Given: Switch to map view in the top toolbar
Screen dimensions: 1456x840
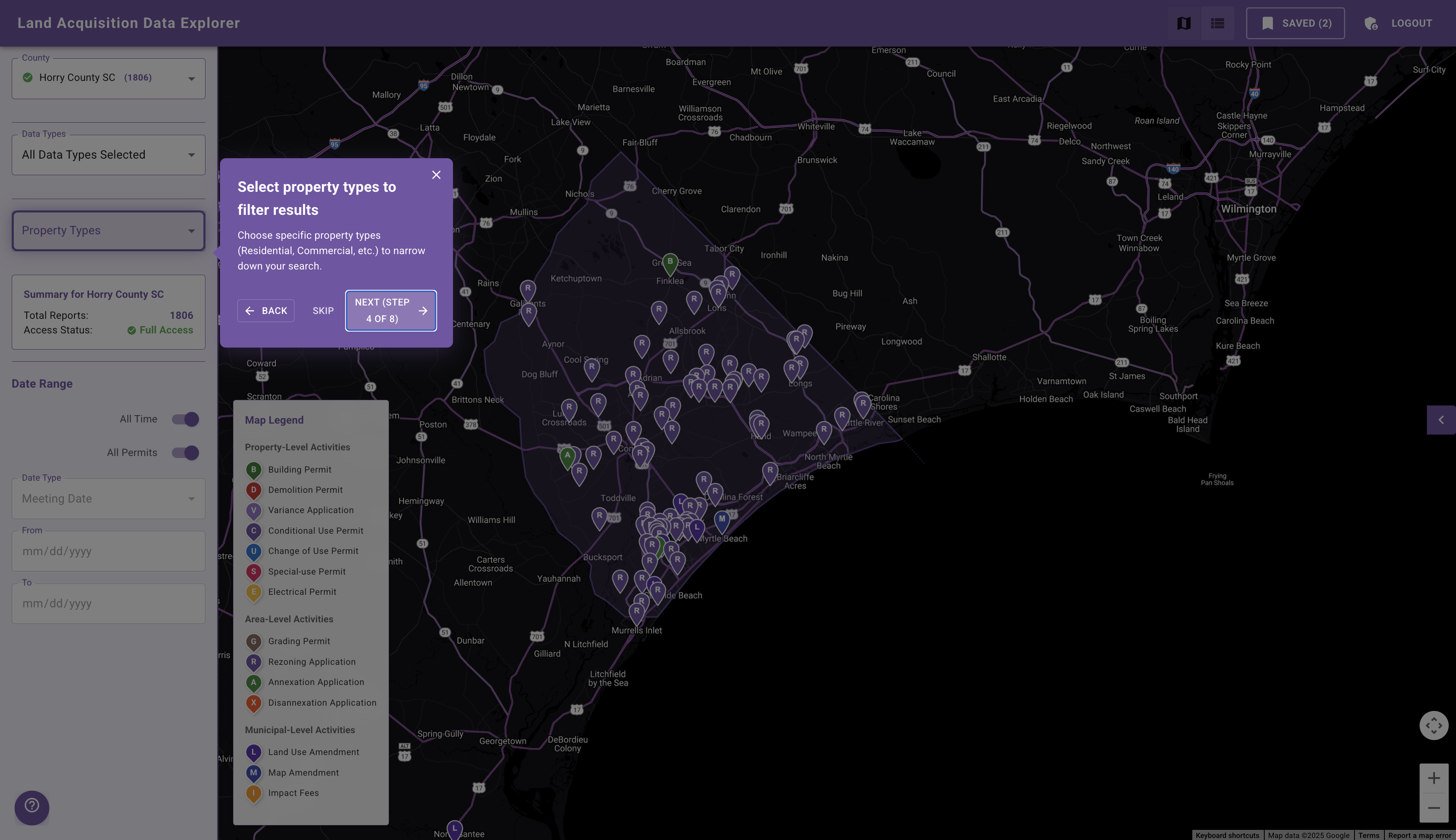Looking at the screenshot, I should [1183, 23].
